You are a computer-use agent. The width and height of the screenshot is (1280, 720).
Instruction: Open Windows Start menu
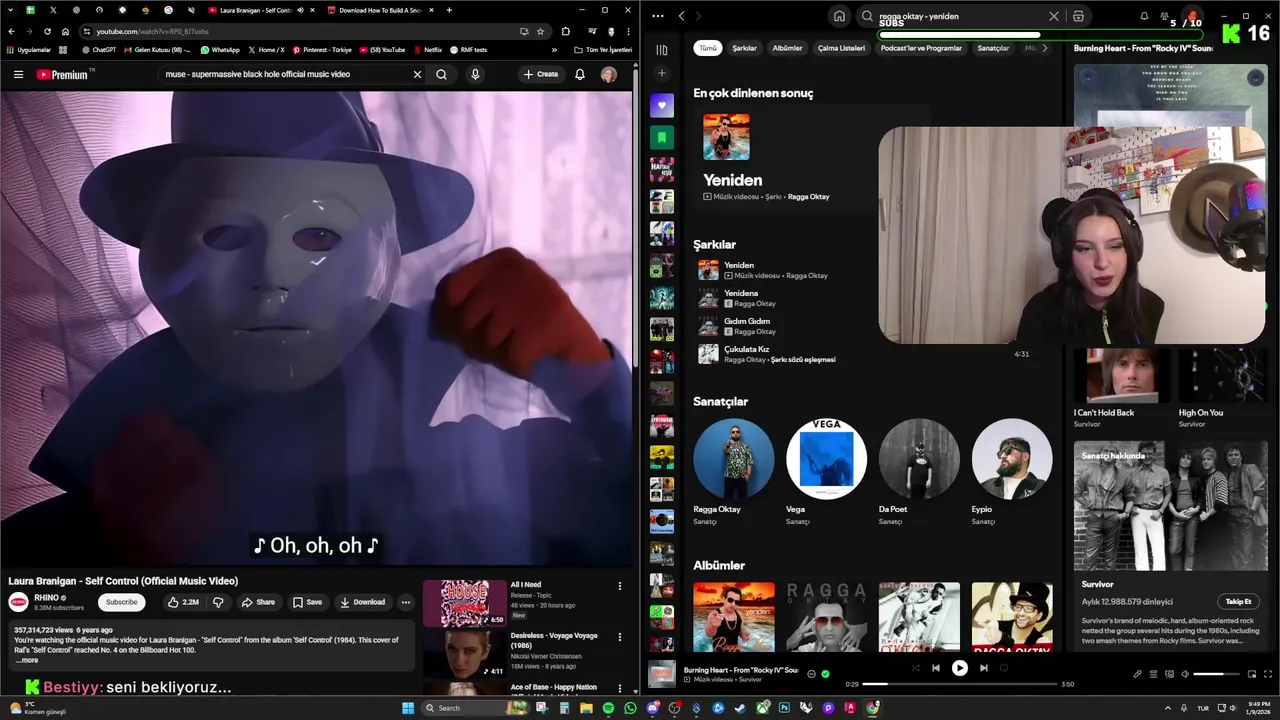coord(408,708)
